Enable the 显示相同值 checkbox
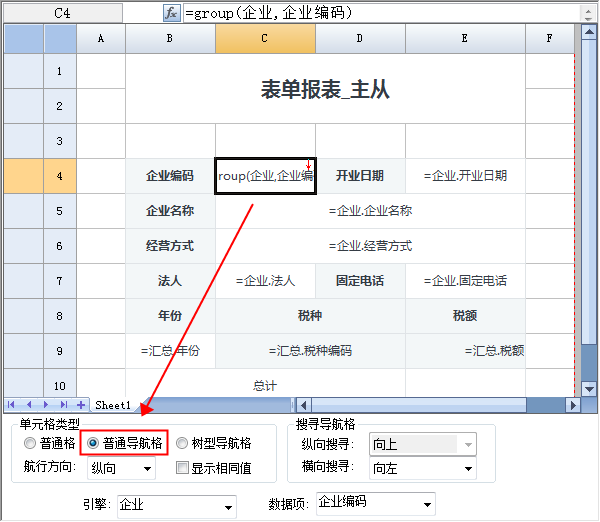Viewport: 600px width, 522px height. click(x=182, y=467)
